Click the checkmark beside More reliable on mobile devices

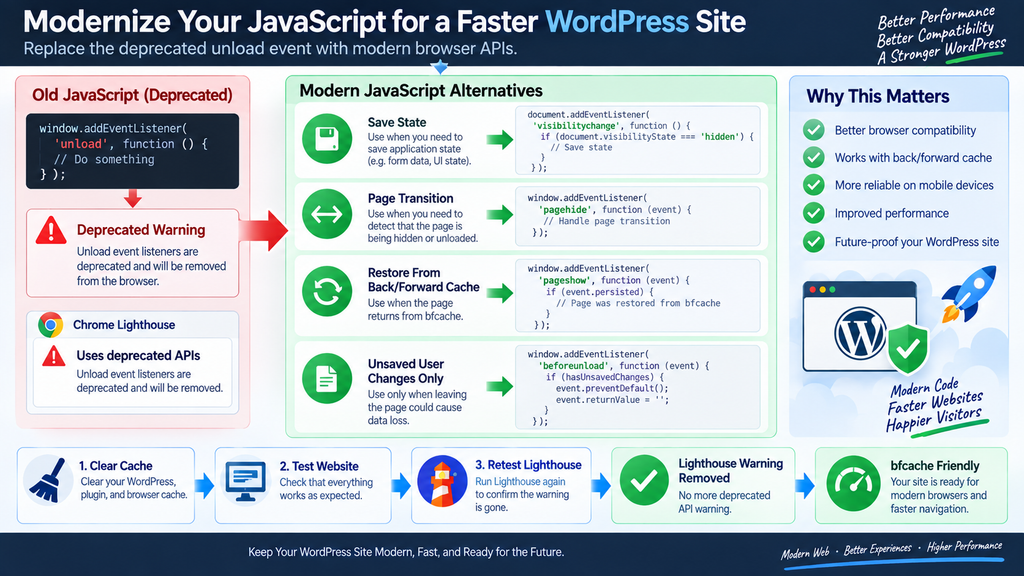(814, 185)
